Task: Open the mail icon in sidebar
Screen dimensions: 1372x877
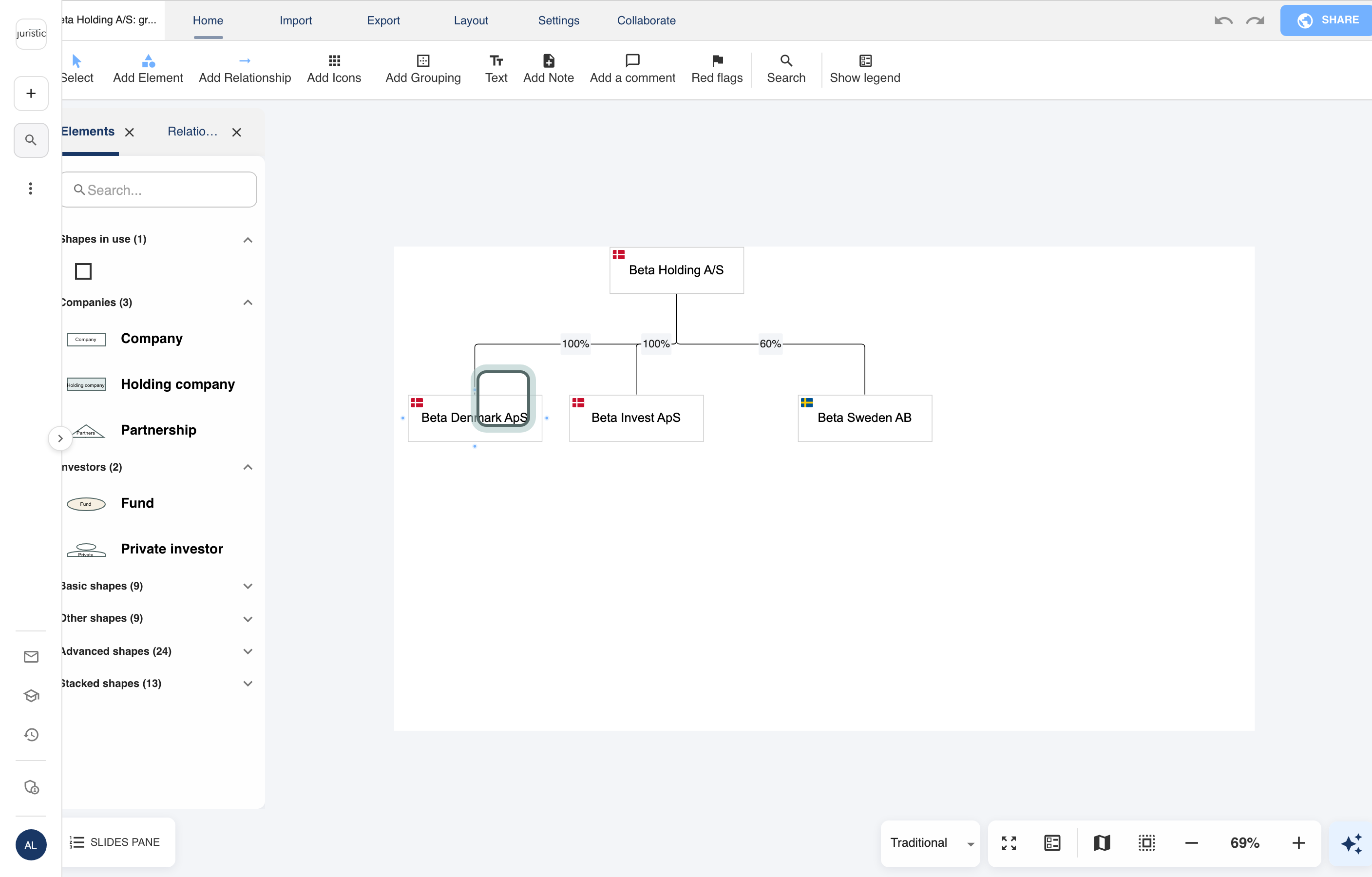Action: coord(31,657)
